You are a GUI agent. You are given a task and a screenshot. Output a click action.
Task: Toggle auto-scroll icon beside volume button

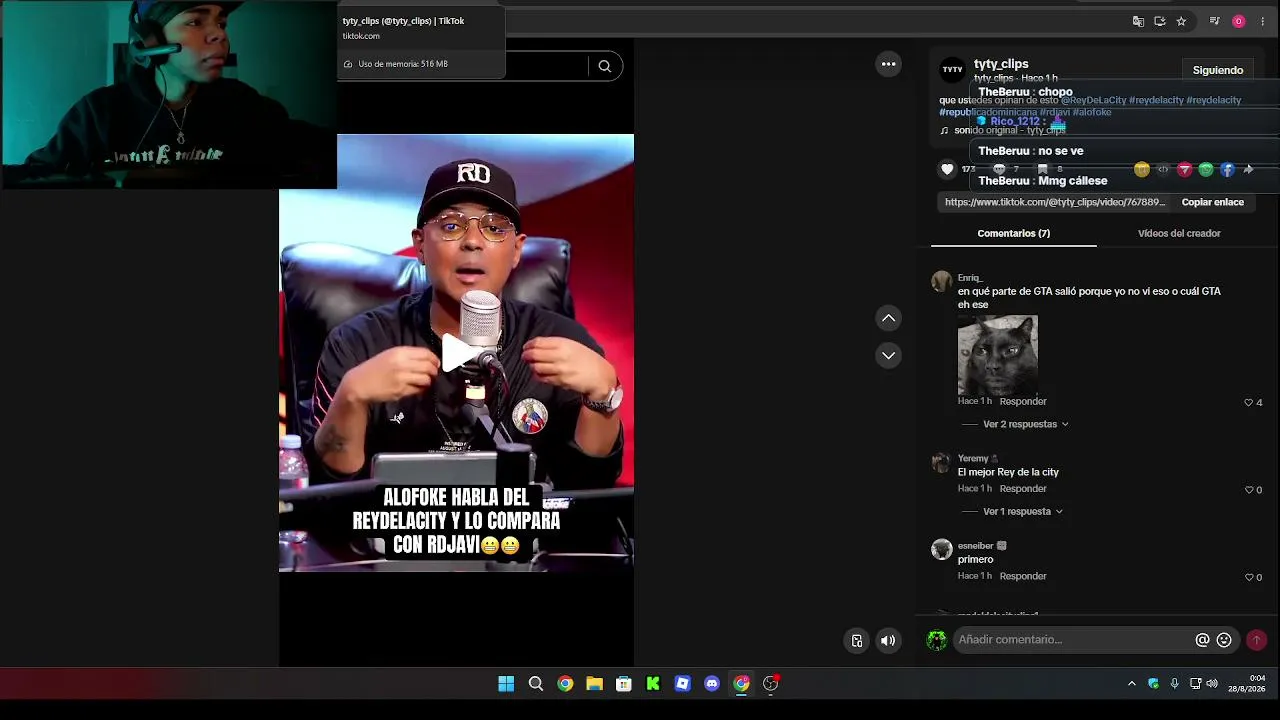tap(857, 641)
